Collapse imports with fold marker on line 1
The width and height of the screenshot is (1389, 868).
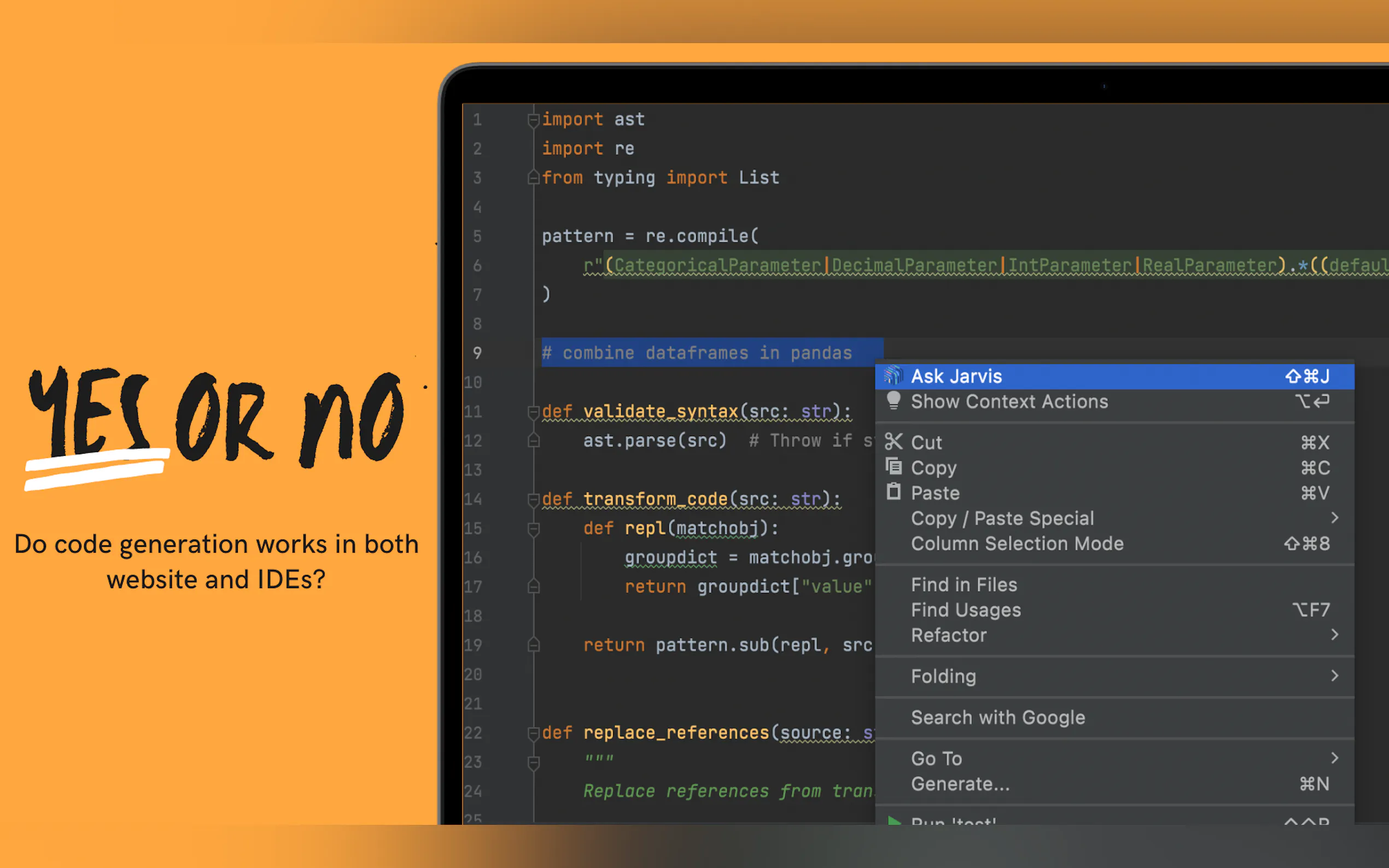[x=533, y=119]
